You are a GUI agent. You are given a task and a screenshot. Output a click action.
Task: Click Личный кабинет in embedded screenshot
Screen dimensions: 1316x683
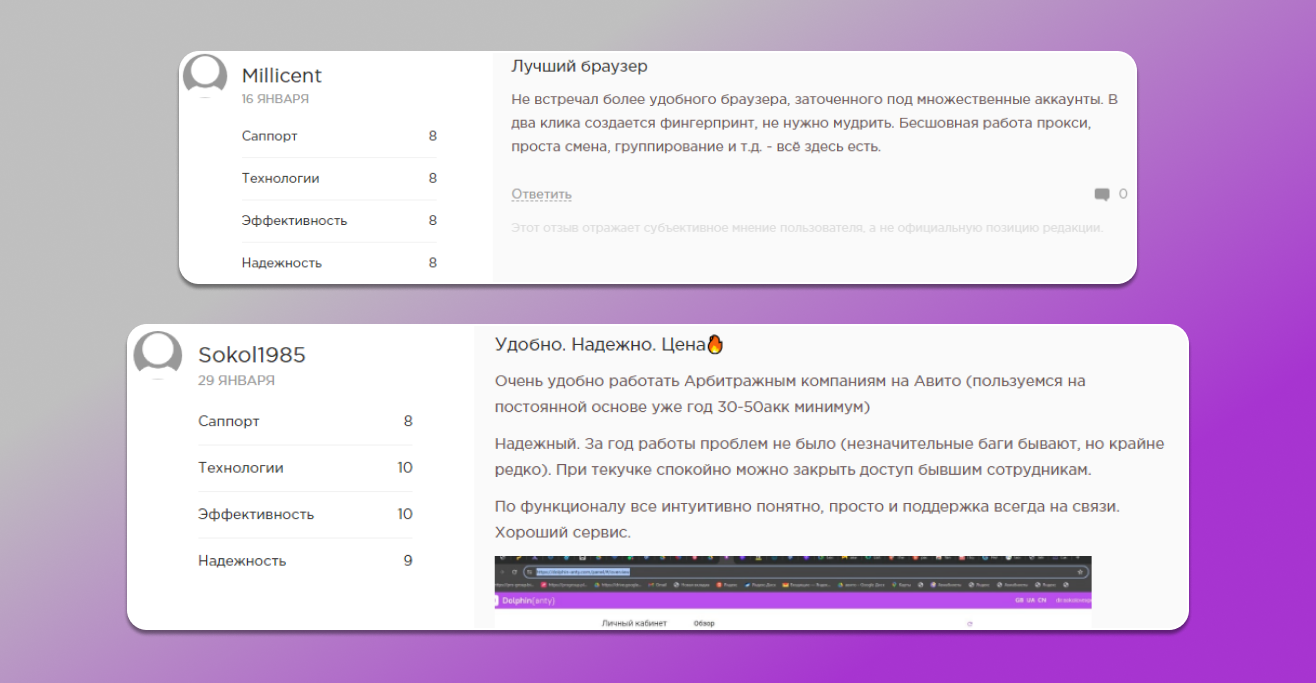pyautogui.click(x=633, y=623)
